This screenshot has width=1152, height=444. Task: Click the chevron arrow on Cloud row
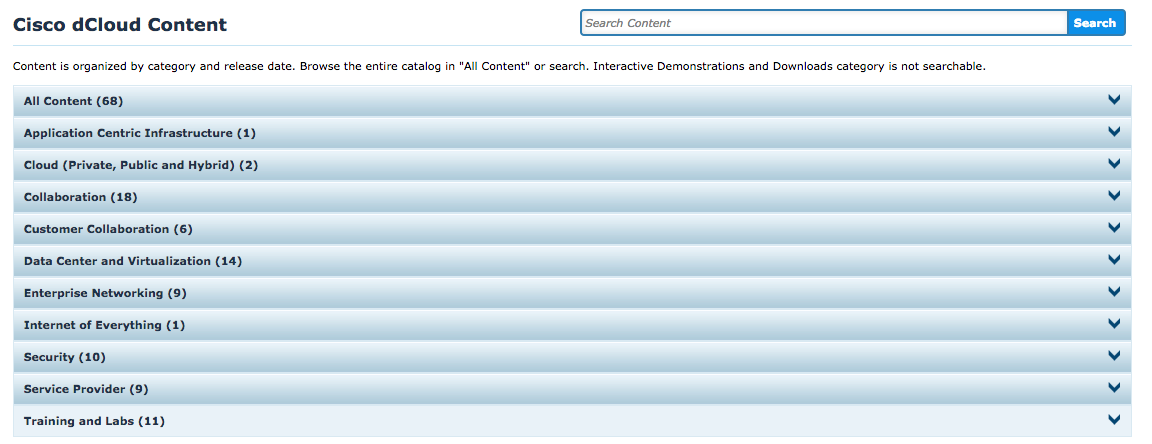pos(1113,164)
